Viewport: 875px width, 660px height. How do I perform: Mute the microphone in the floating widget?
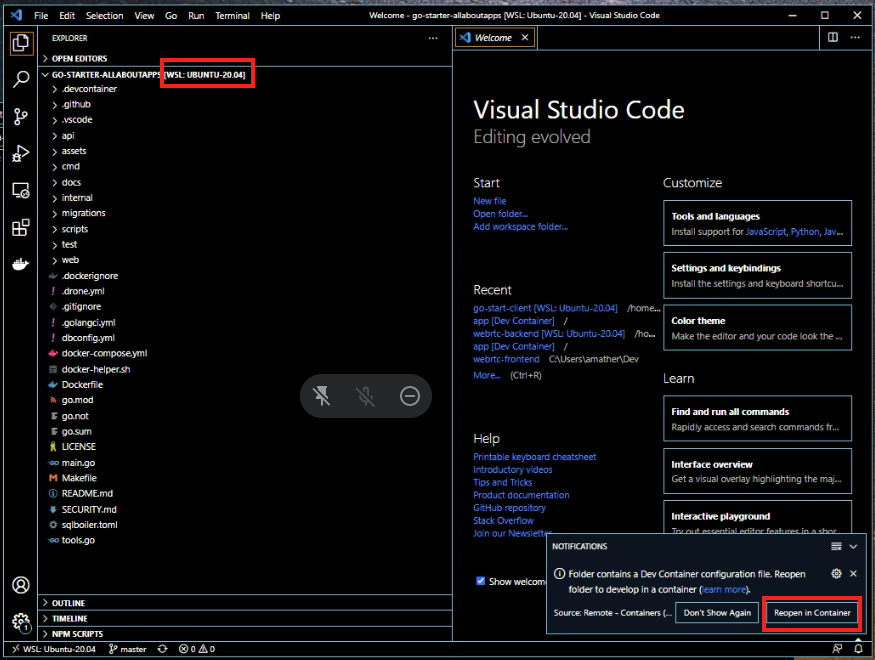365,396
